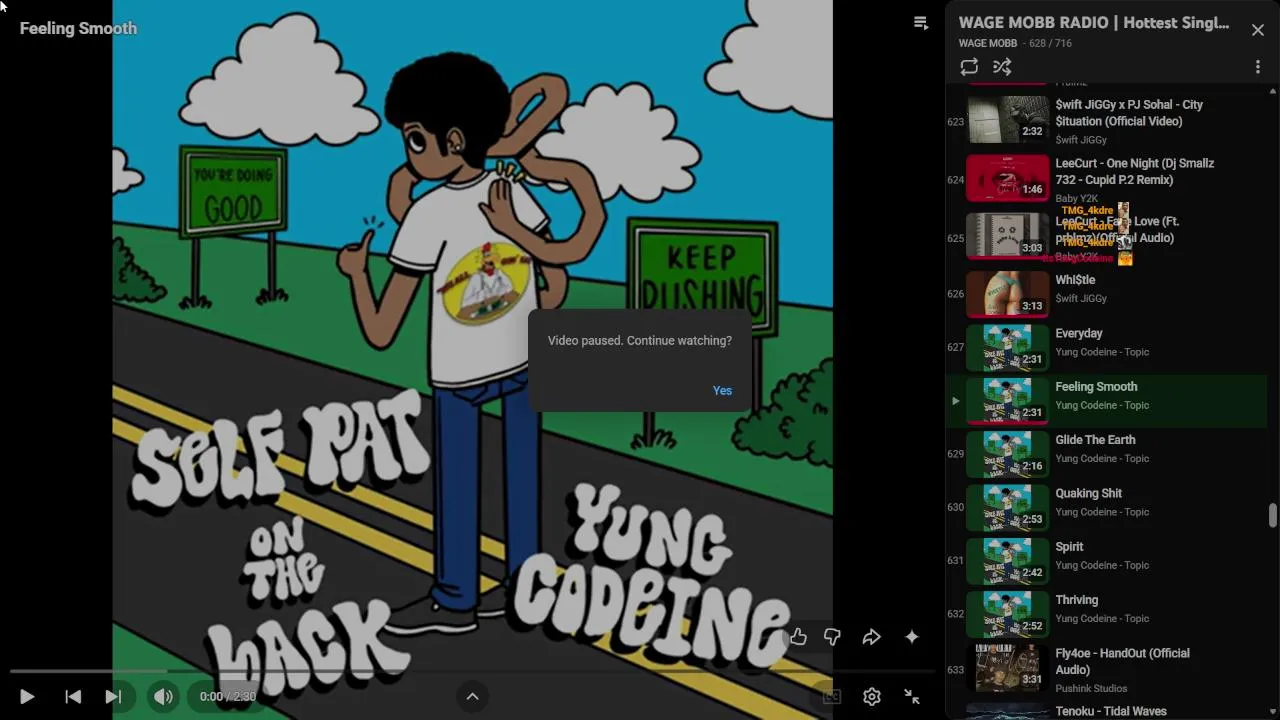Open WAGE MOBB channel link
This screenshot has height=720, width=1280.
(988, 43)
